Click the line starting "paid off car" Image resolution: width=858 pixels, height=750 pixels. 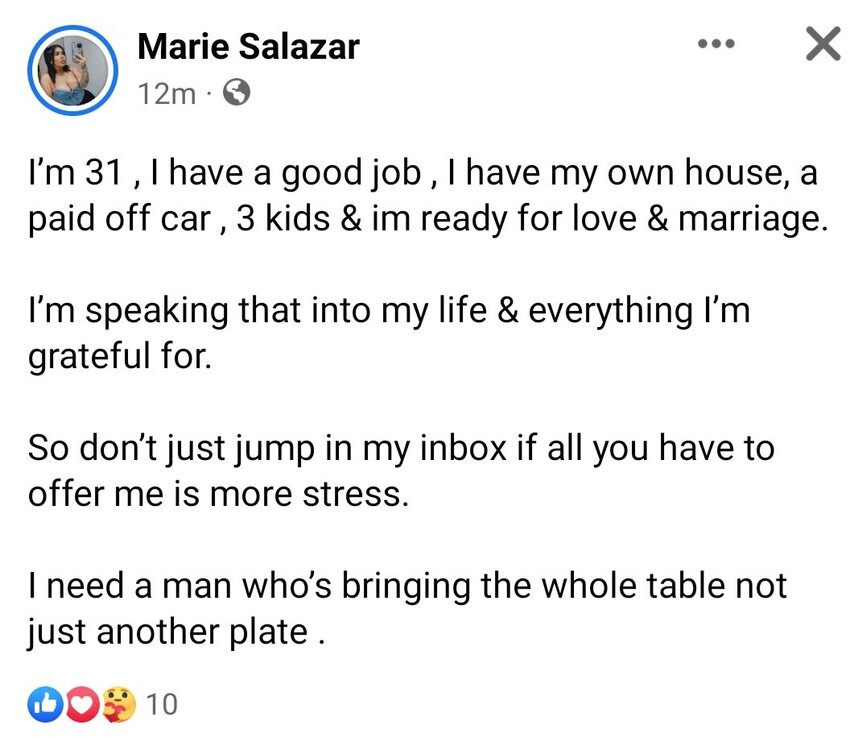click(428, 220)
